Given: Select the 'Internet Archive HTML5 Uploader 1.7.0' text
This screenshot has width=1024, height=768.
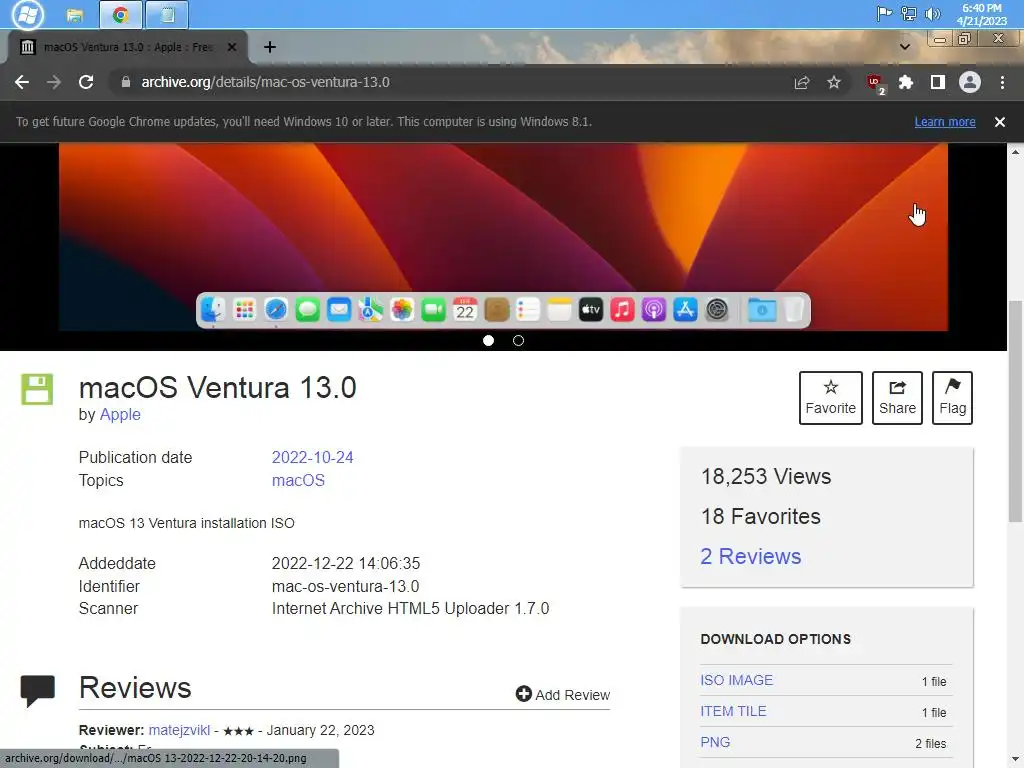Looking at the screenshot, I should pos(410,609).
